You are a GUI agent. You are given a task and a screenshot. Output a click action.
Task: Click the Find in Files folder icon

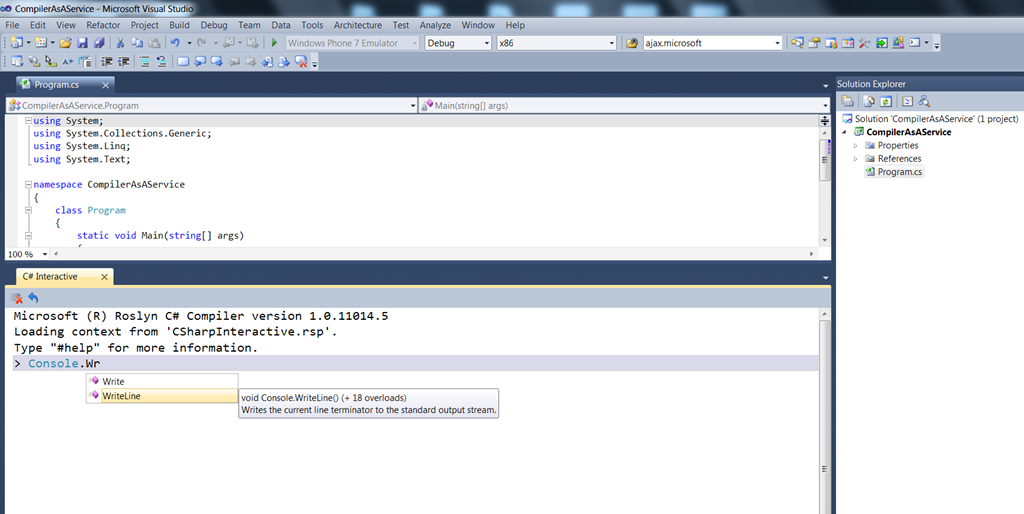(632, 43)
